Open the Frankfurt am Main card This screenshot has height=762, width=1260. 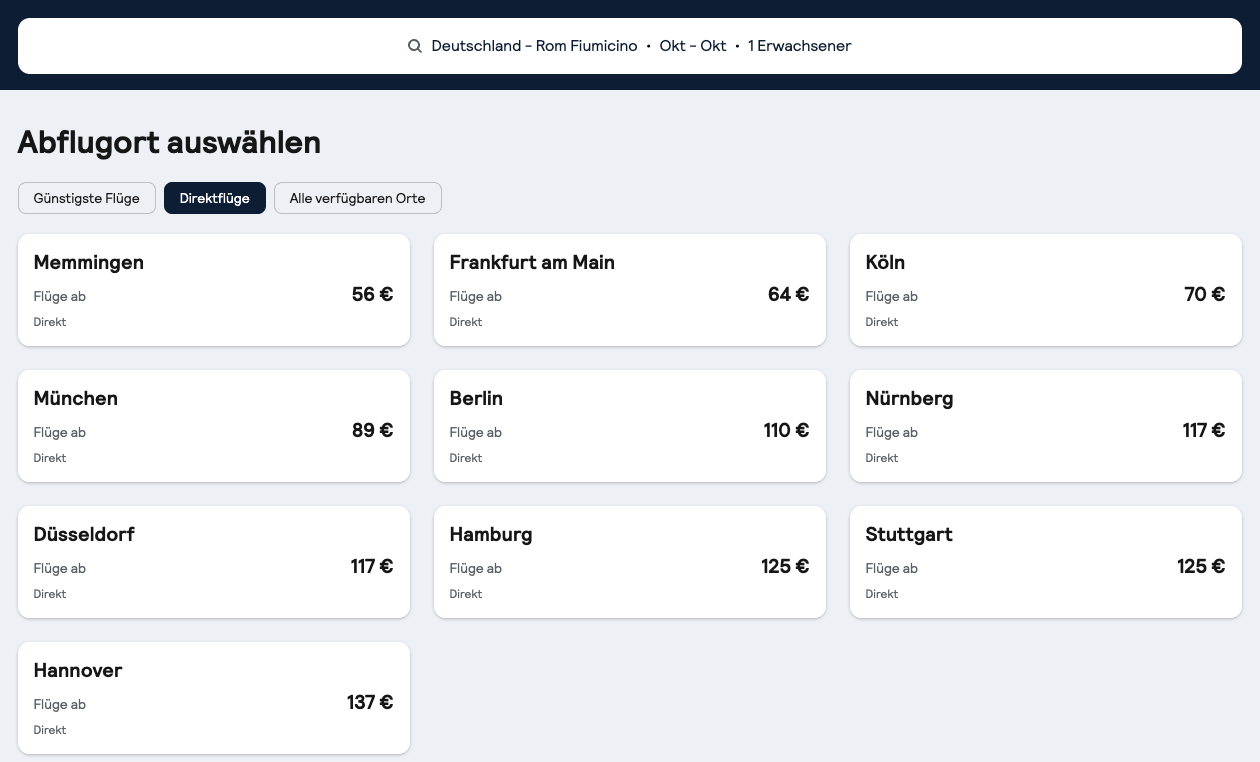click(630, 290)
